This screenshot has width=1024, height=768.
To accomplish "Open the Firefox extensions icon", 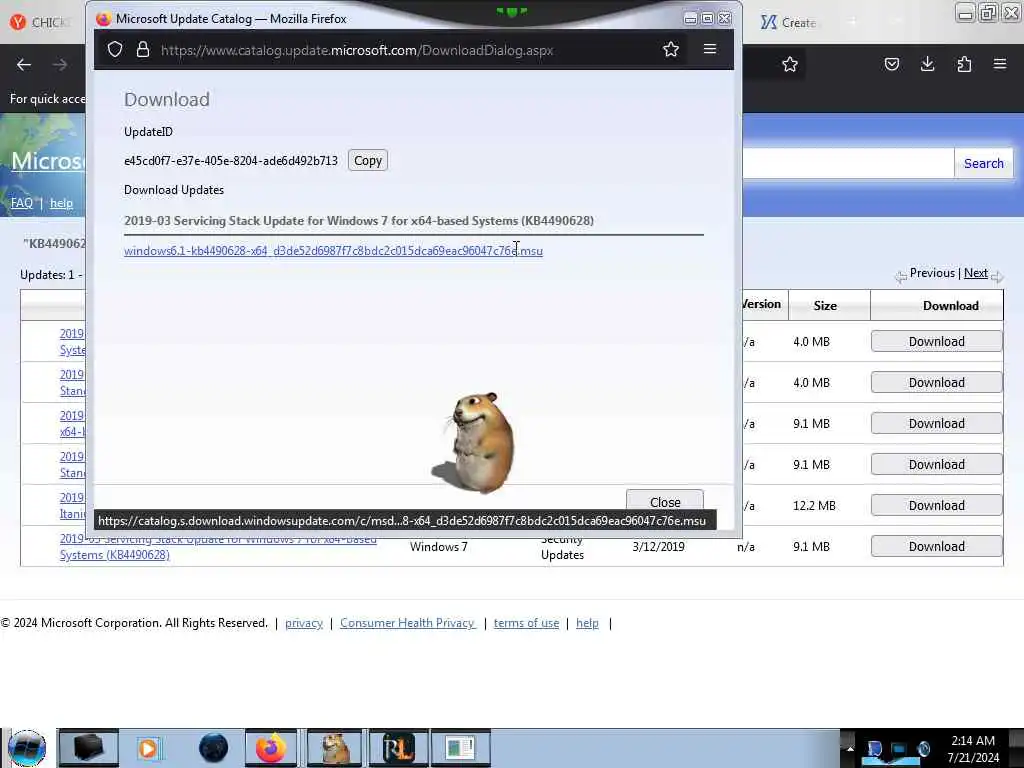I will 964,64.
